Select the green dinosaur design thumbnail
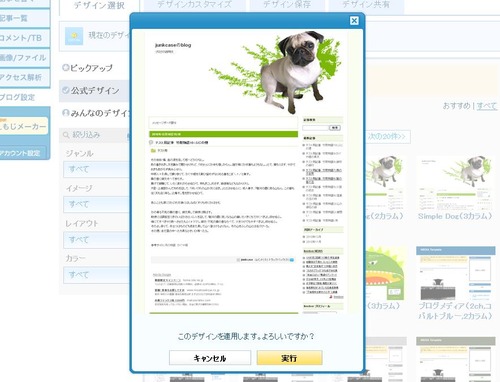Viewport: 500px width, 382px height. (x=385, y=273)
